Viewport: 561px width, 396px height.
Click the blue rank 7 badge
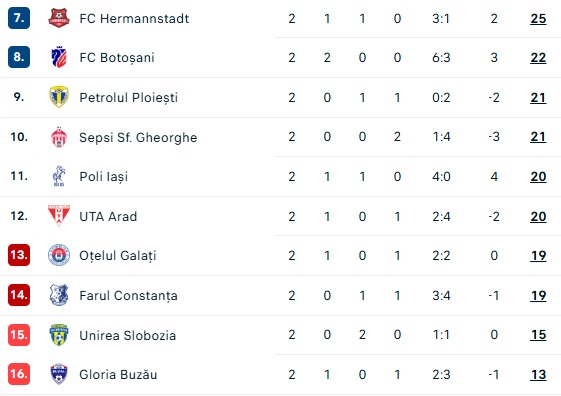(x=19, y=18)
